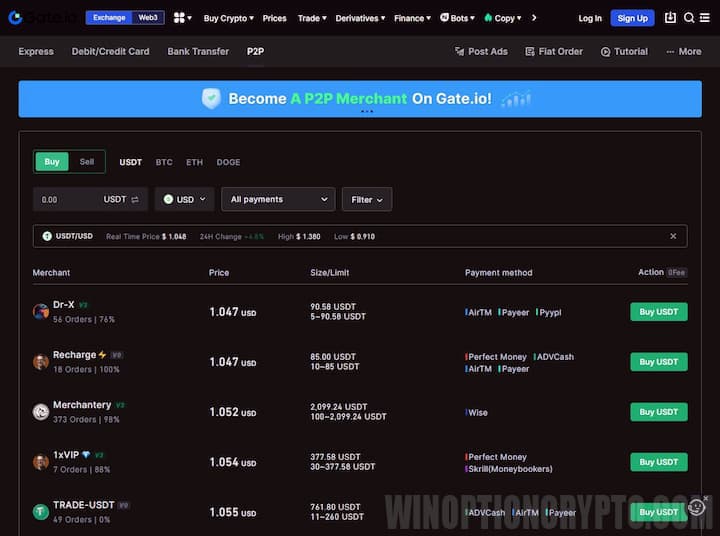This screenshot has width=720, height=536.
Task: Open the Bank Transfer tab
Action: 198,51
